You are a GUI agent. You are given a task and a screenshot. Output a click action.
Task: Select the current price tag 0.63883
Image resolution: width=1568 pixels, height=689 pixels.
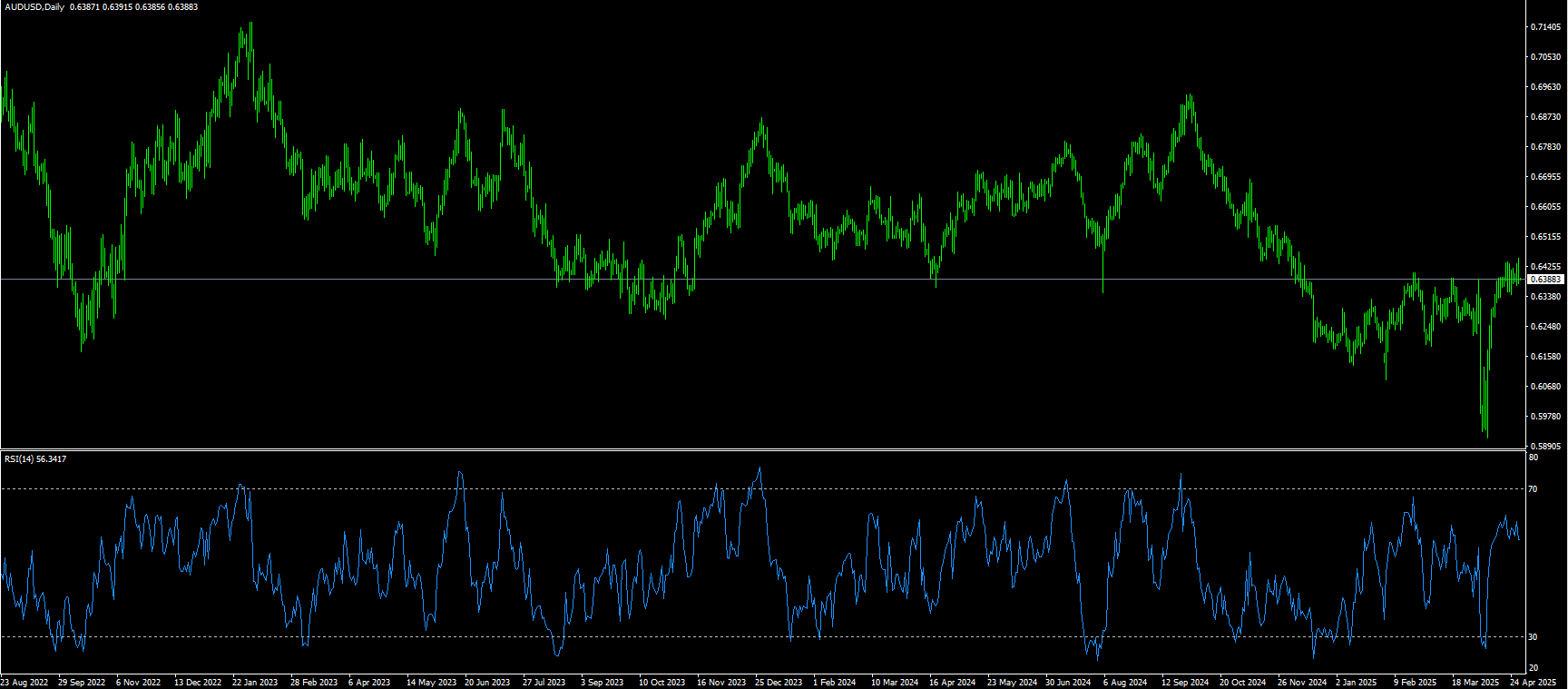click(1546, 280)
